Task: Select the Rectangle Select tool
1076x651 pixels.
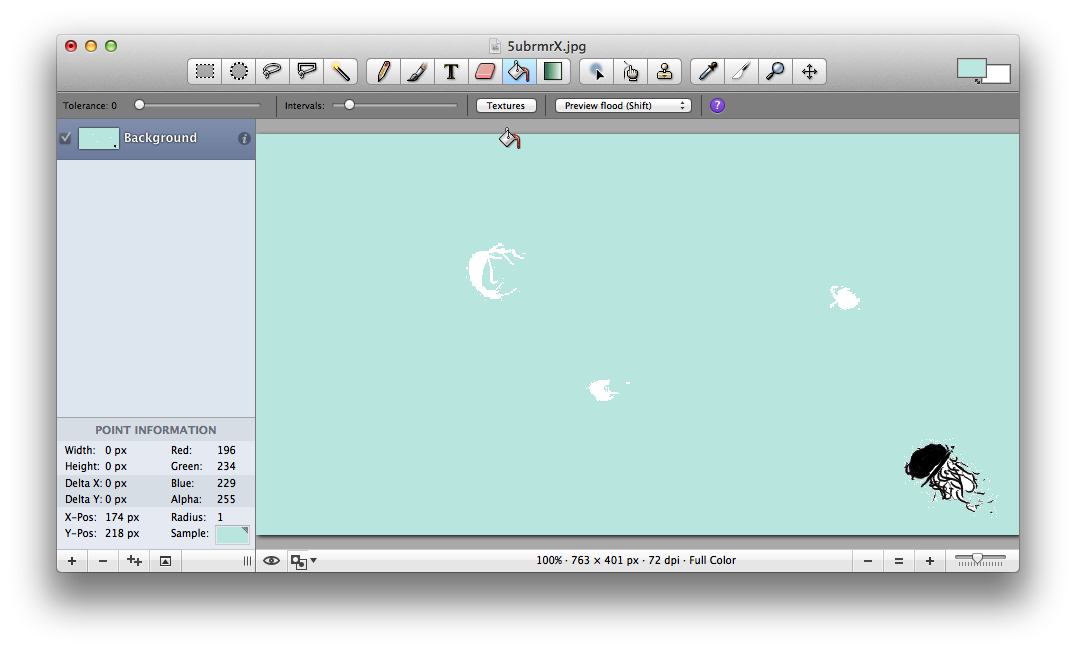Action: tap(205, 71)
